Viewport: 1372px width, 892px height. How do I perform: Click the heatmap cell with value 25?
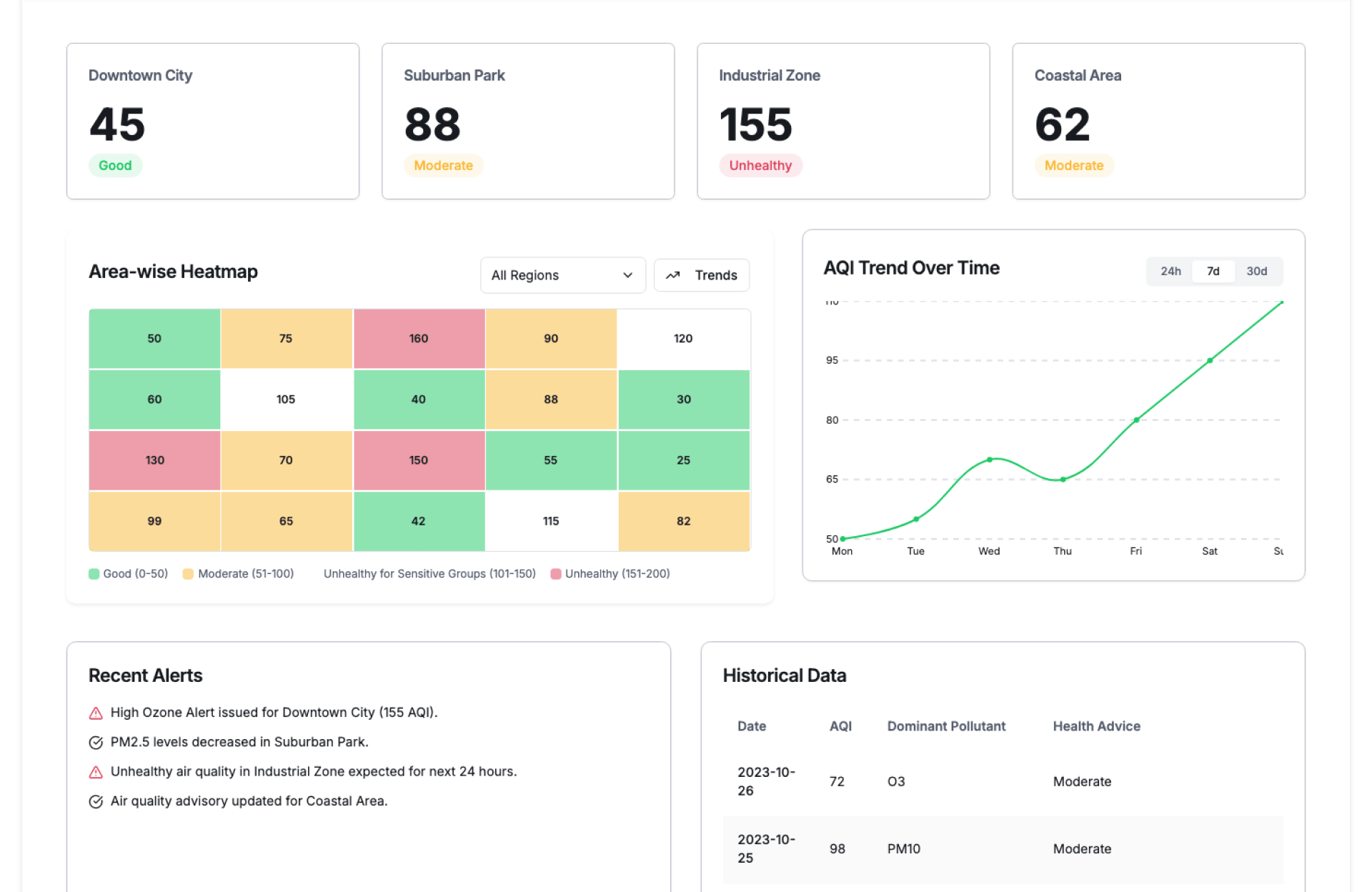683,460
